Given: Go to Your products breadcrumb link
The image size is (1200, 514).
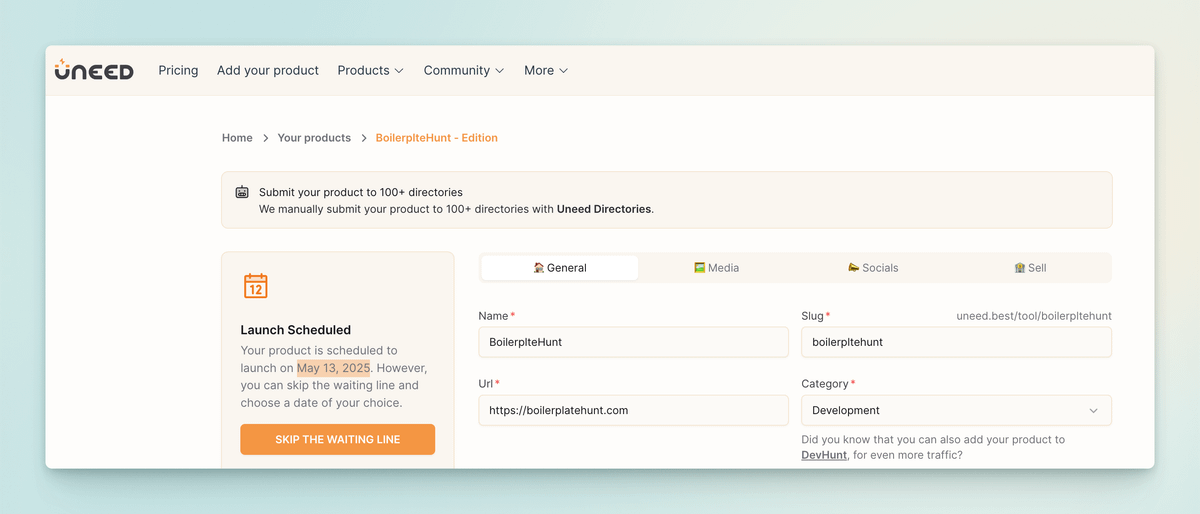Looking at the screenshot, I should (314, 138).
